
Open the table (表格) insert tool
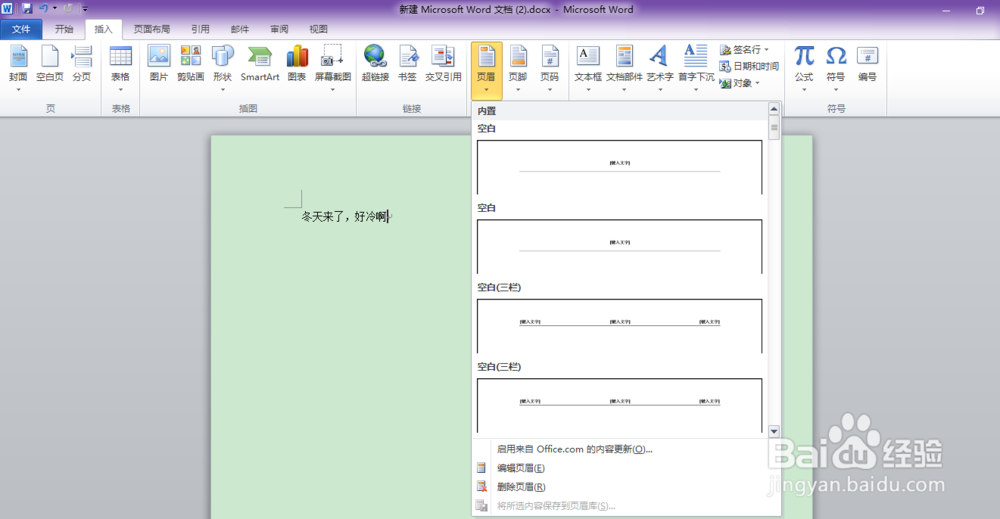121,68
